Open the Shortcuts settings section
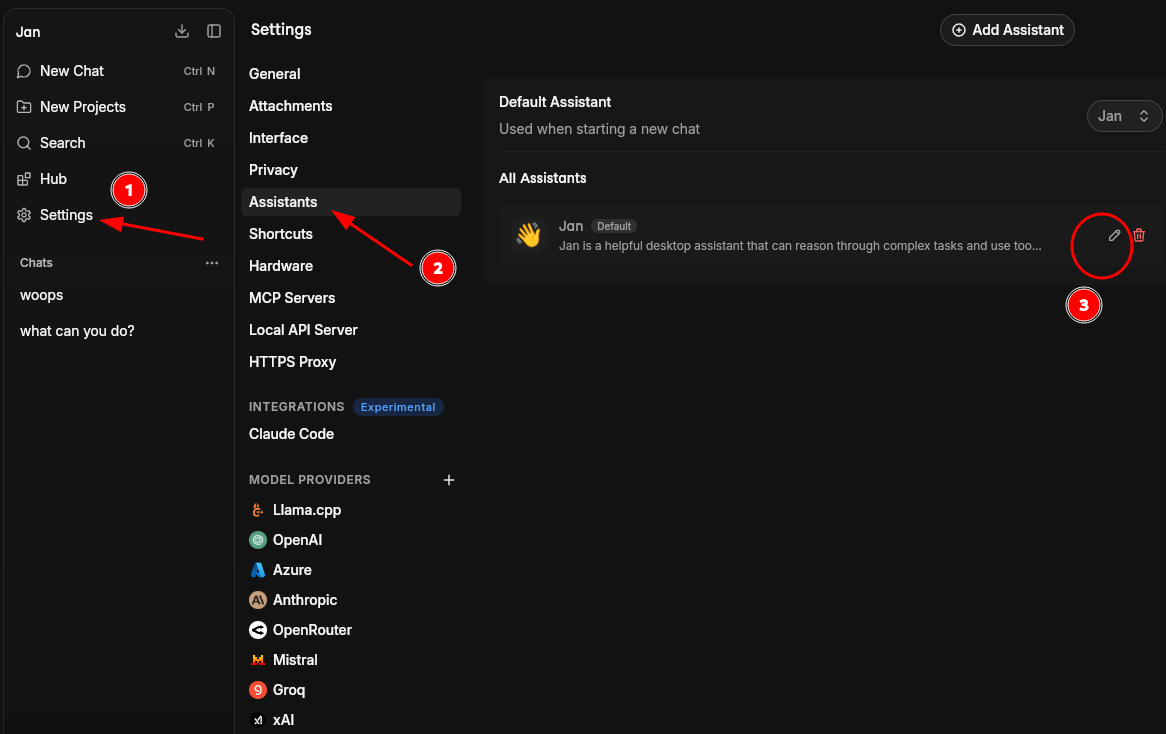Viewport: 1166px width, 734px height. [280, 234]
